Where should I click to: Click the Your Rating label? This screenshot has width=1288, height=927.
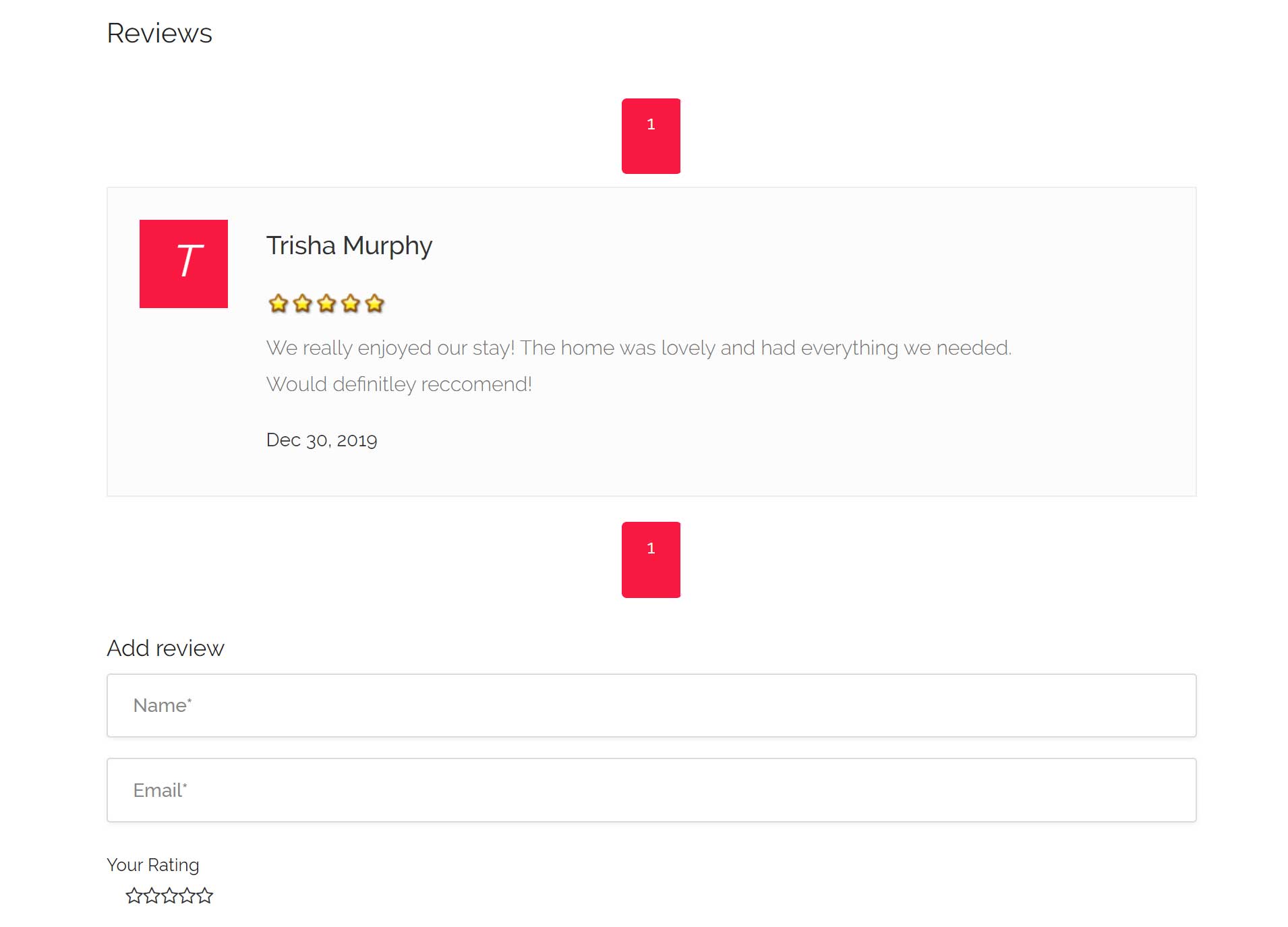click(x=153, y=865)
